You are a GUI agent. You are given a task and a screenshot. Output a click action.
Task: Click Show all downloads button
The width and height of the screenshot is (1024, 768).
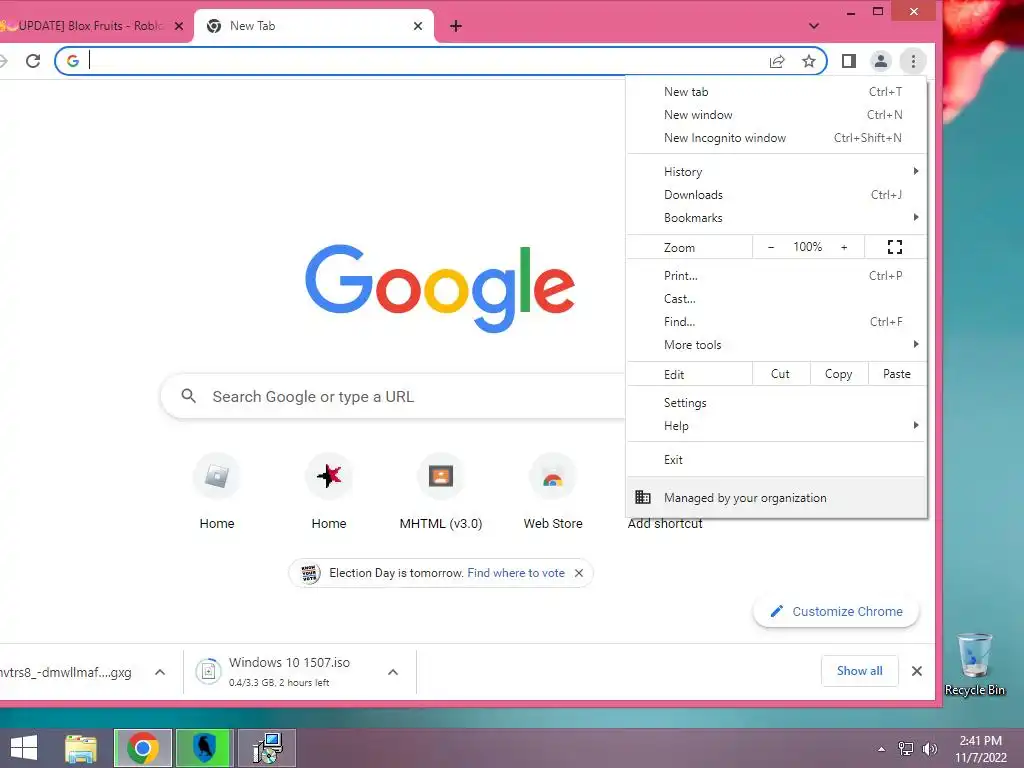pyautogui.click(x=859, y=671)
